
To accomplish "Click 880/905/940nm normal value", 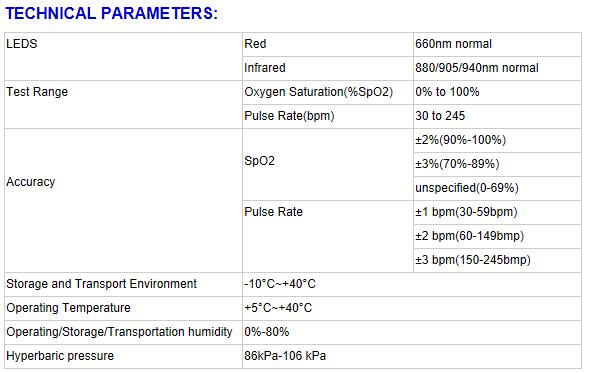I will click(477, 68).
